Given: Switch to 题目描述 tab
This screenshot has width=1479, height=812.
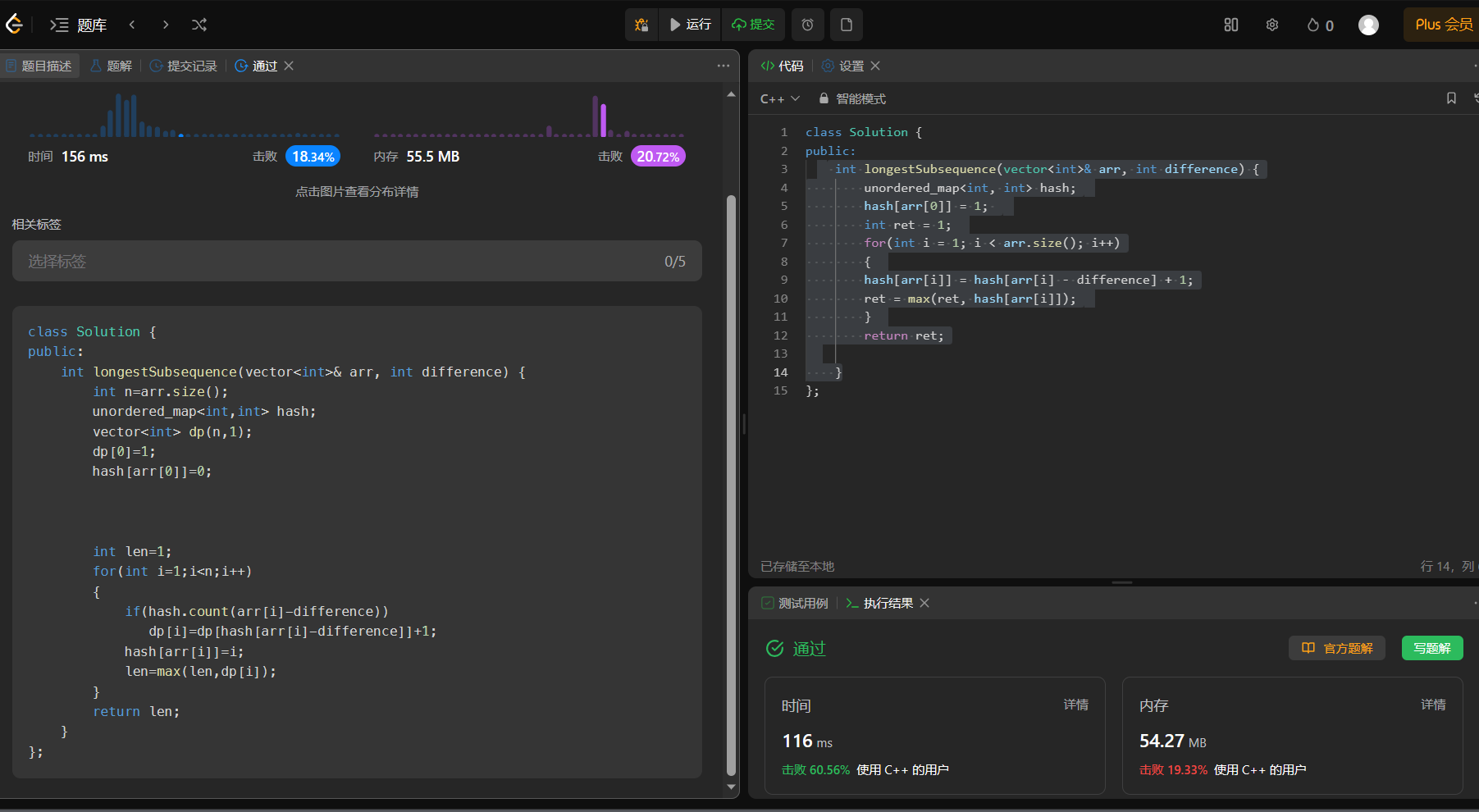Looking at the screenshot, I should [x=39, y=66].
